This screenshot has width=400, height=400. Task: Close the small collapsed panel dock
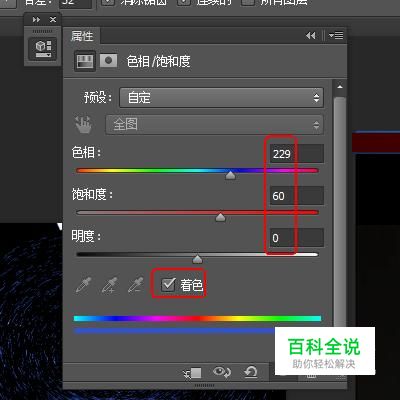coord(53,20)
